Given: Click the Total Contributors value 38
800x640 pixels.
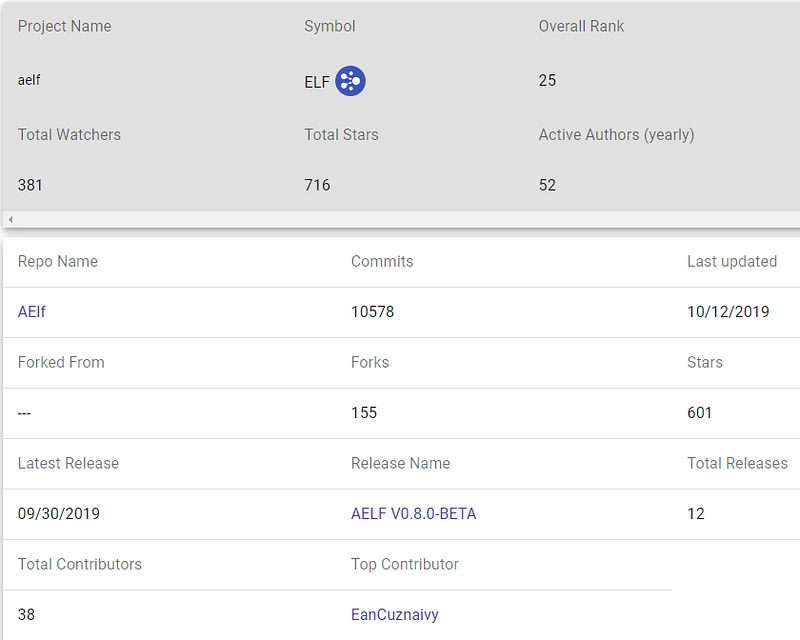Looking at the screenshot, I should pos(27,615).
